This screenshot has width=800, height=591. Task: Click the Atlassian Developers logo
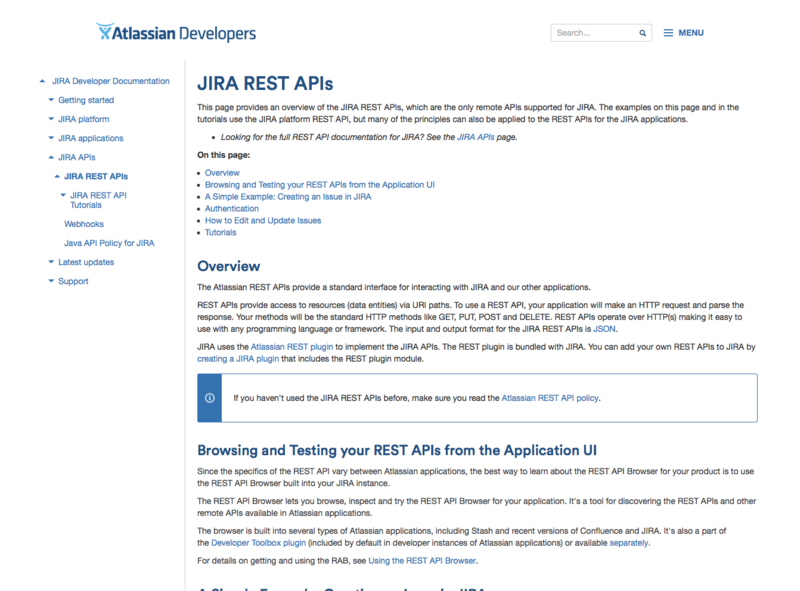click(176, 33)
